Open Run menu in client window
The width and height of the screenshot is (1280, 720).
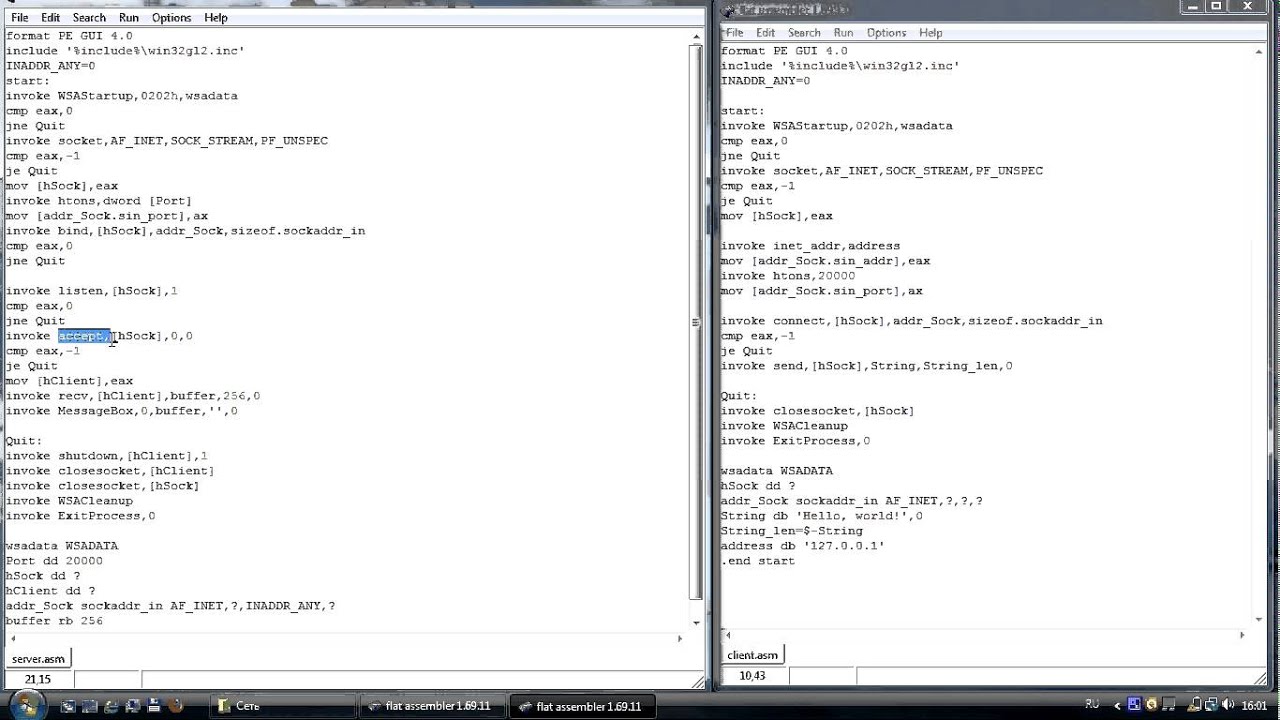point(844,32)
